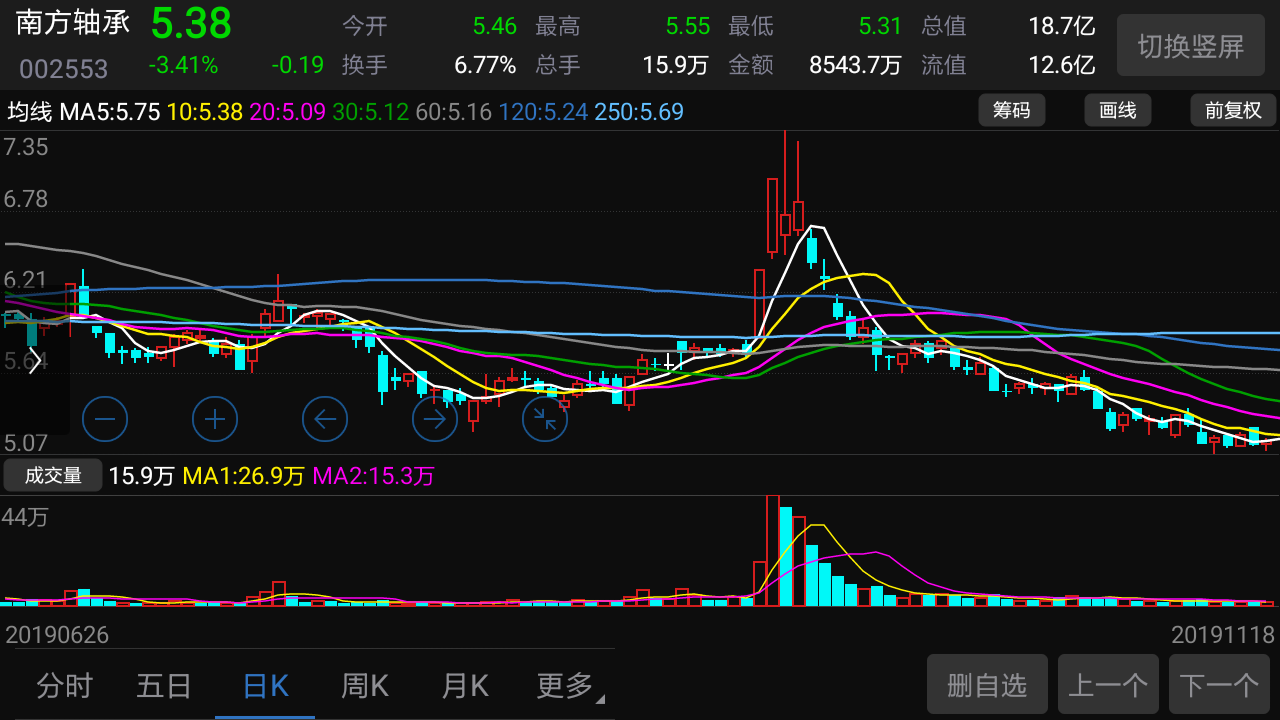Click the MA5:5.75 moving average label
The height and width of the screenshot is (720, 1280).
click(110, 112)
